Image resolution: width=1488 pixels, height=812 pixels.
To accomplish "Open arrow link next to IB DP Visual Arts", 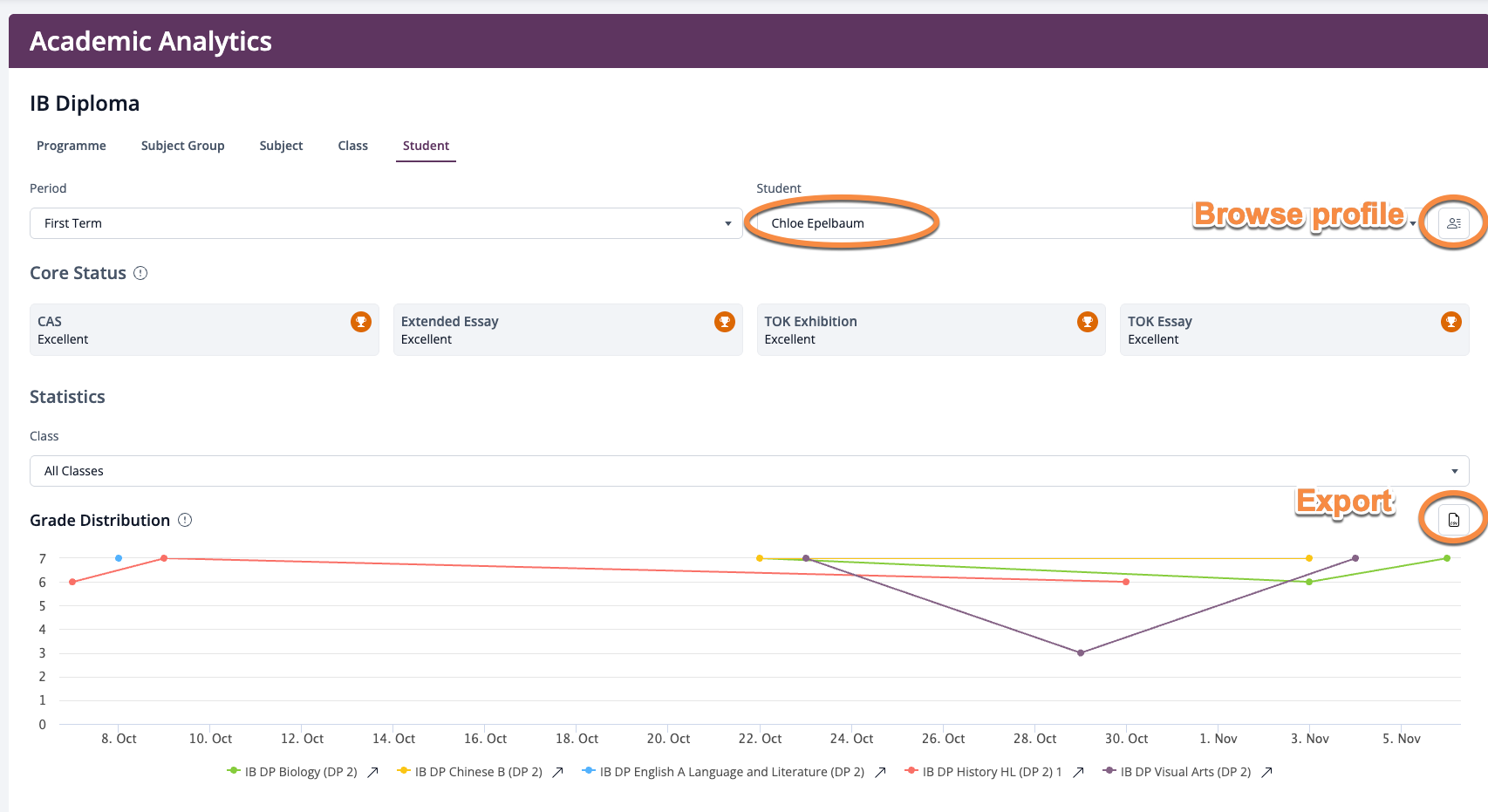I will (1266, 772).
